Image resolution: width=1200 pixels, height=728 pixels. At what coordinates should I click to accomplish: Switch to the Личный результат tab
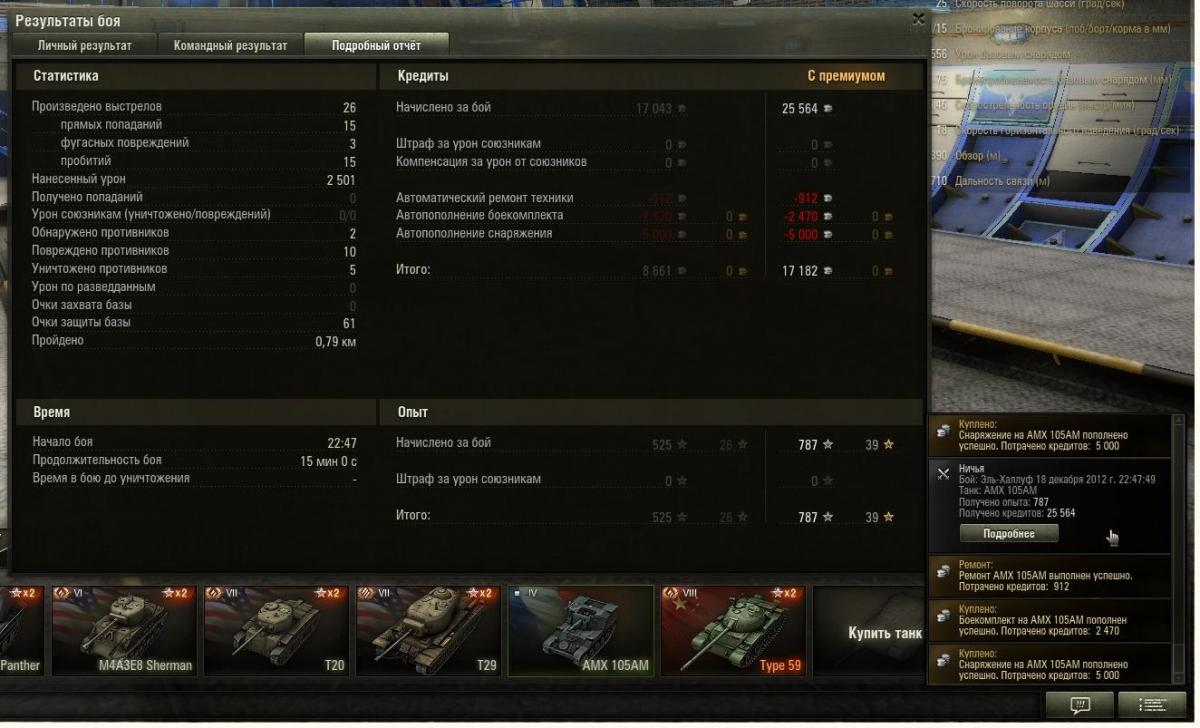(84, 45)
